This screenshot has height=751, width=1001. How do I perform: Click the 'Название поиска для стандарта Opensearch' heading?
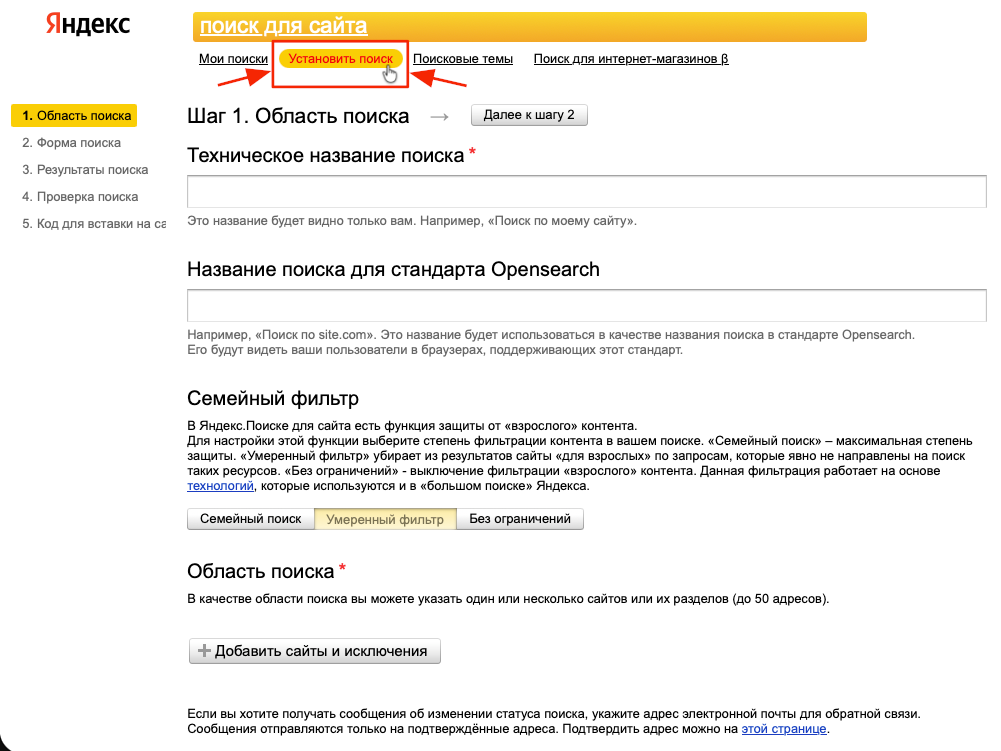coord(393,269)
